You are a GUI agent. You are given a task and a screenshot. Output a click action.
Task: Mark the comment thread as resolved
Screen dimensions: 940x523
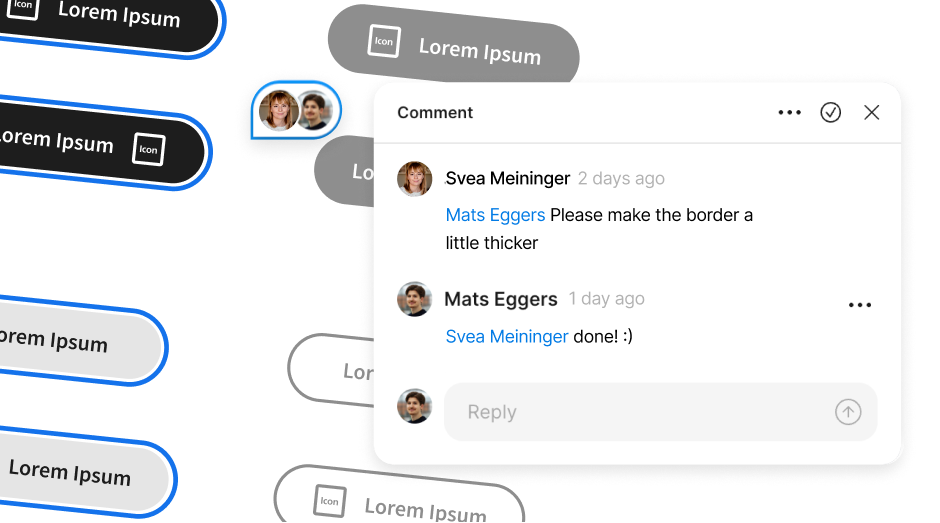[830, 112]
